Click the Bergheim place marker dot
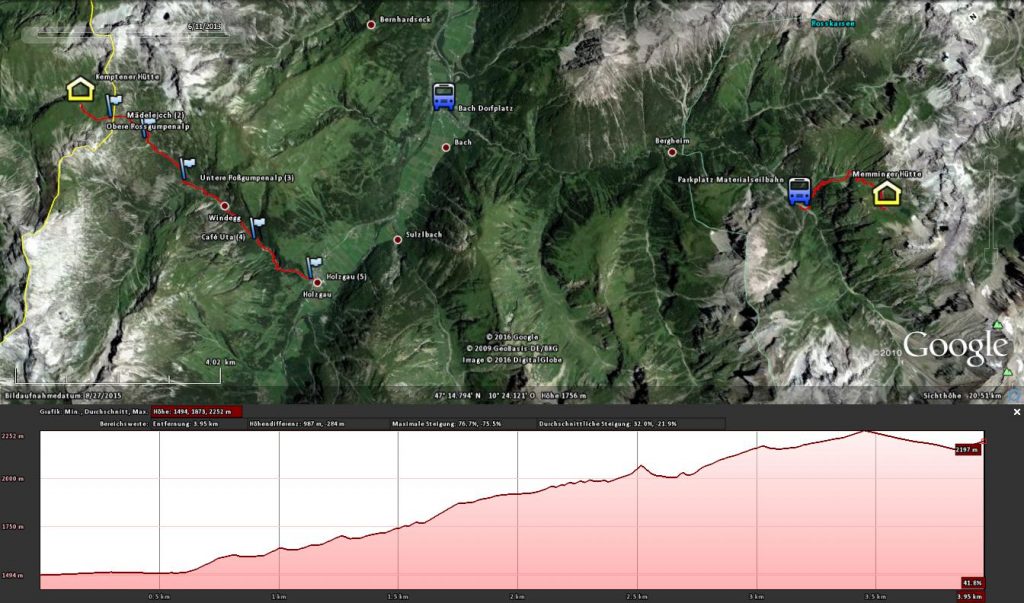1024x603 pixels. click(672, 152)
